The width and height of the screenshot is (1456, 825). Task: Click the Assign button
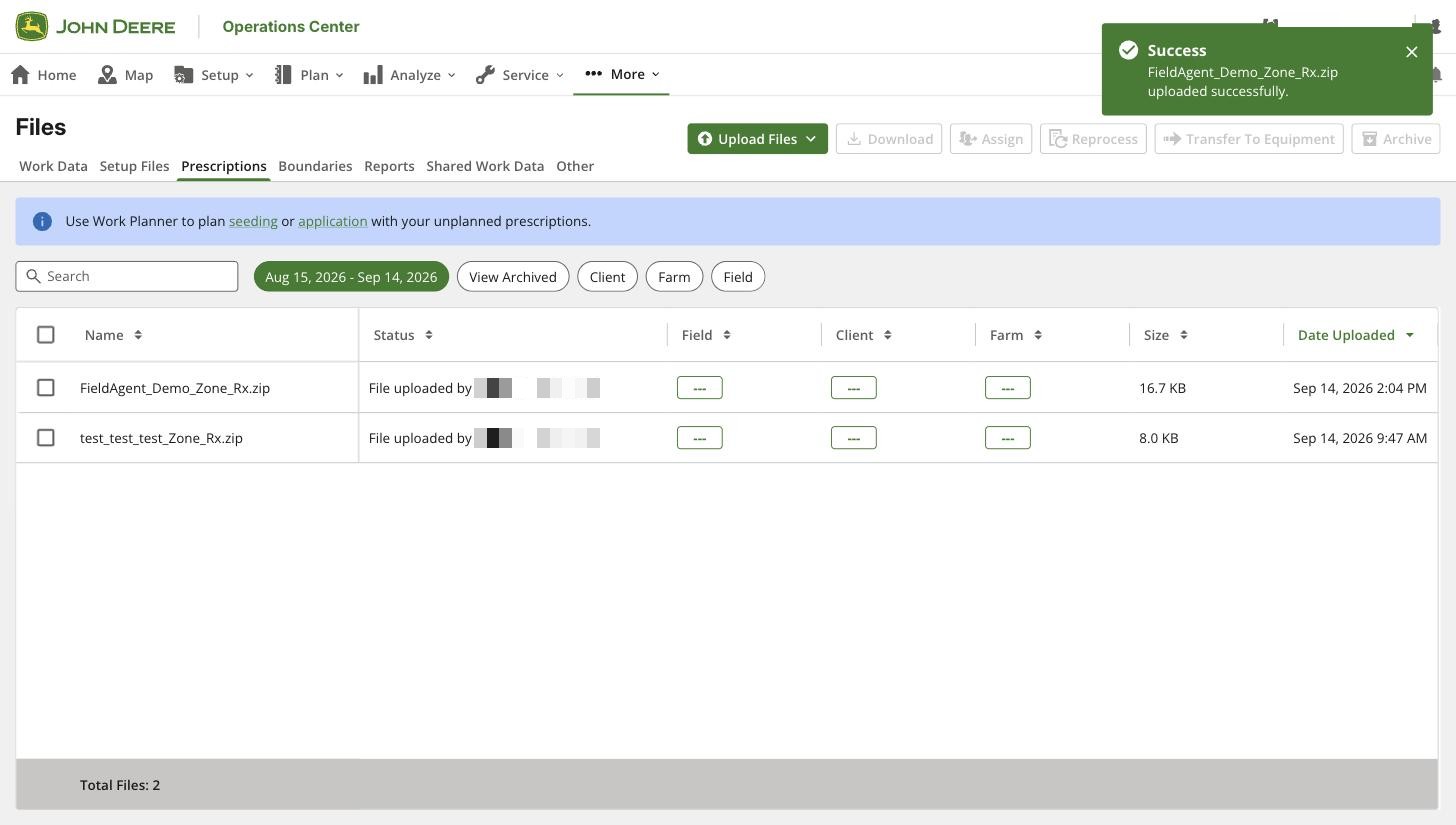[x=991, y=139]
